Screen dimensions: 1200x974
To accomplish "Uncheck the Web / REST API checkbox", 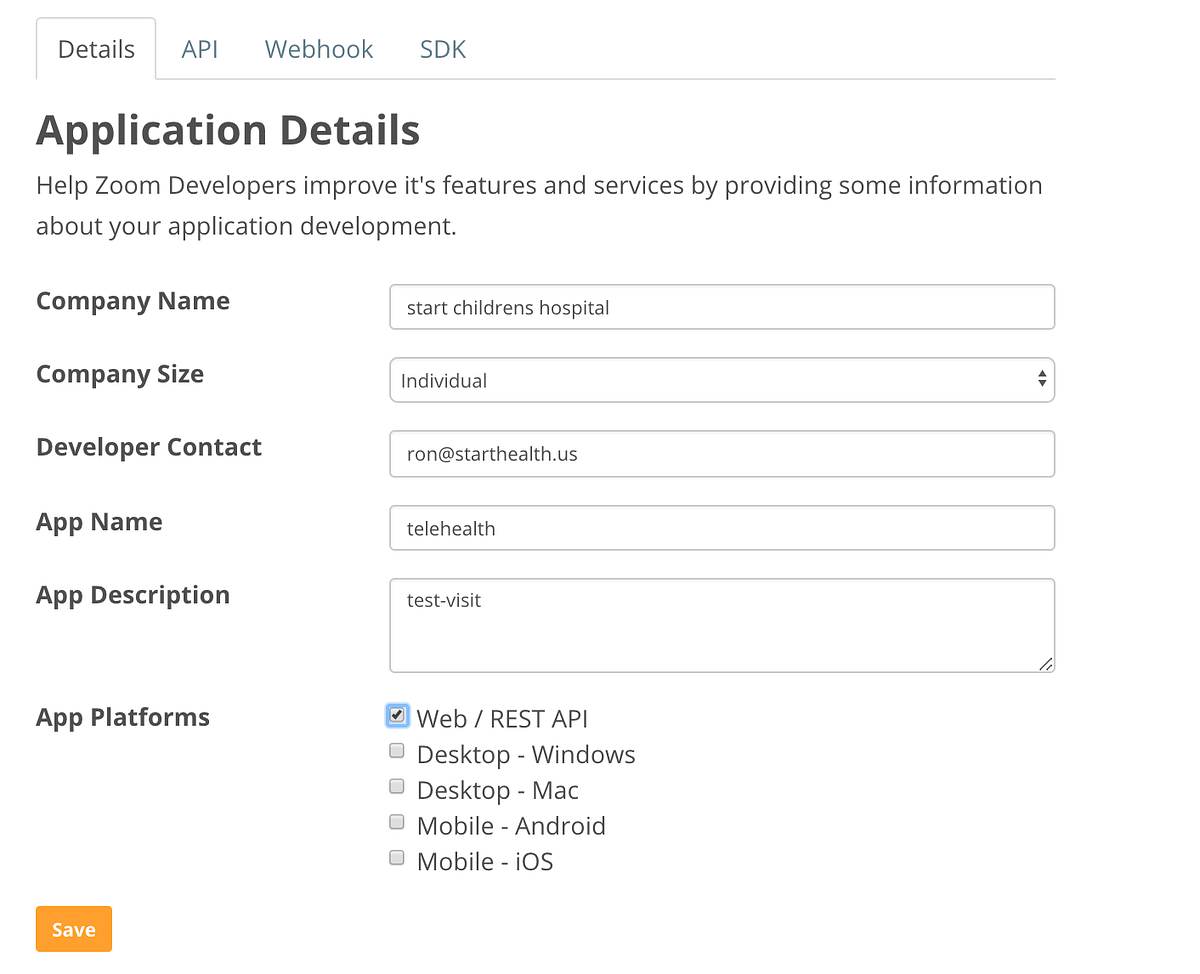I will pos(398,715).
